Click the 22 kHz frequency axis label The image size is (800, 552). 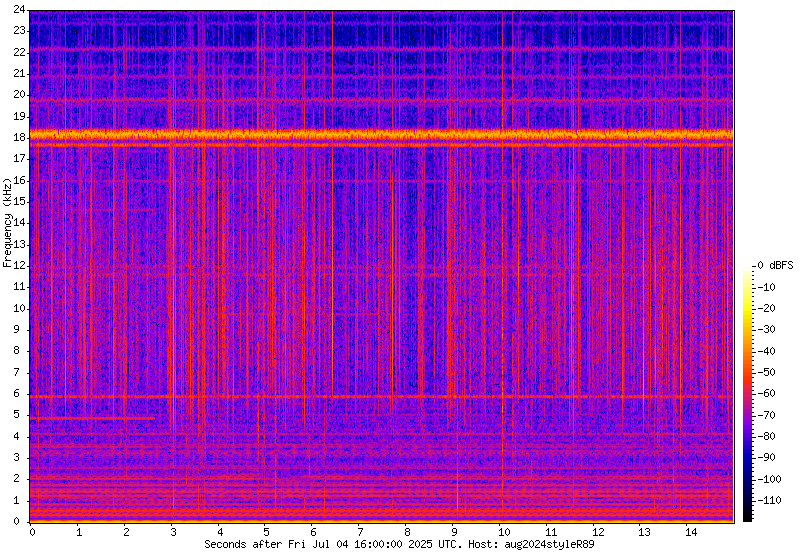19,52
